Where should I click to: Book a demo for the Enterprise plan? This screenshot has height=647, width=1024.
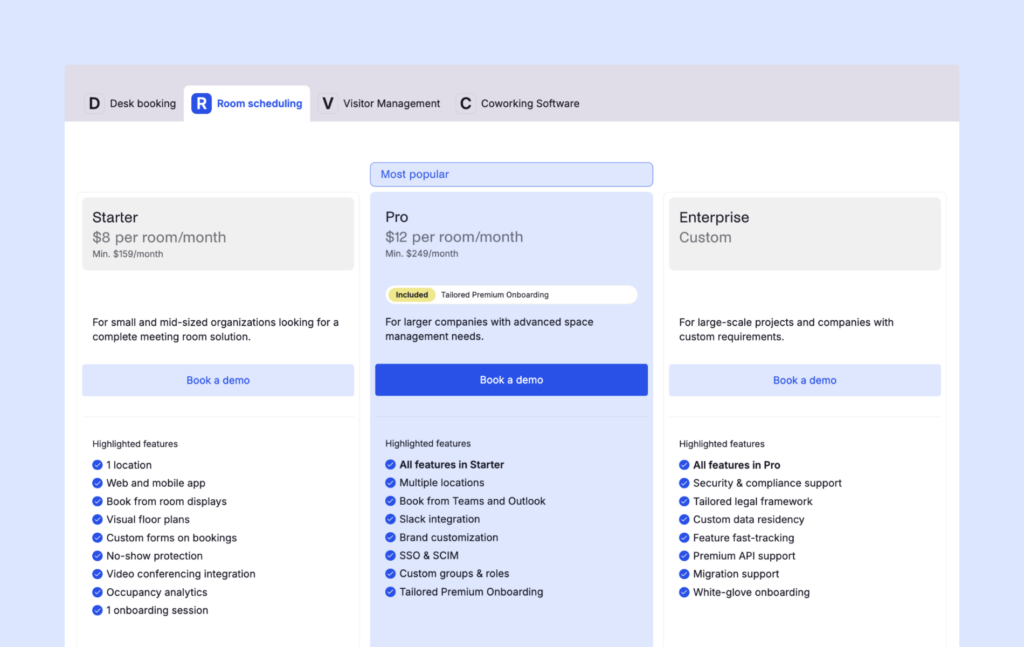(x=804, y=380)
